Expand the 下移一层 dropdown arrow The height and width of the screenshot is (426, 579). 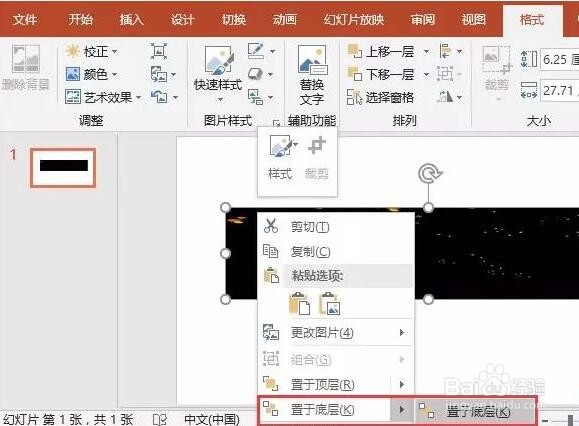[x=426, y=75]
